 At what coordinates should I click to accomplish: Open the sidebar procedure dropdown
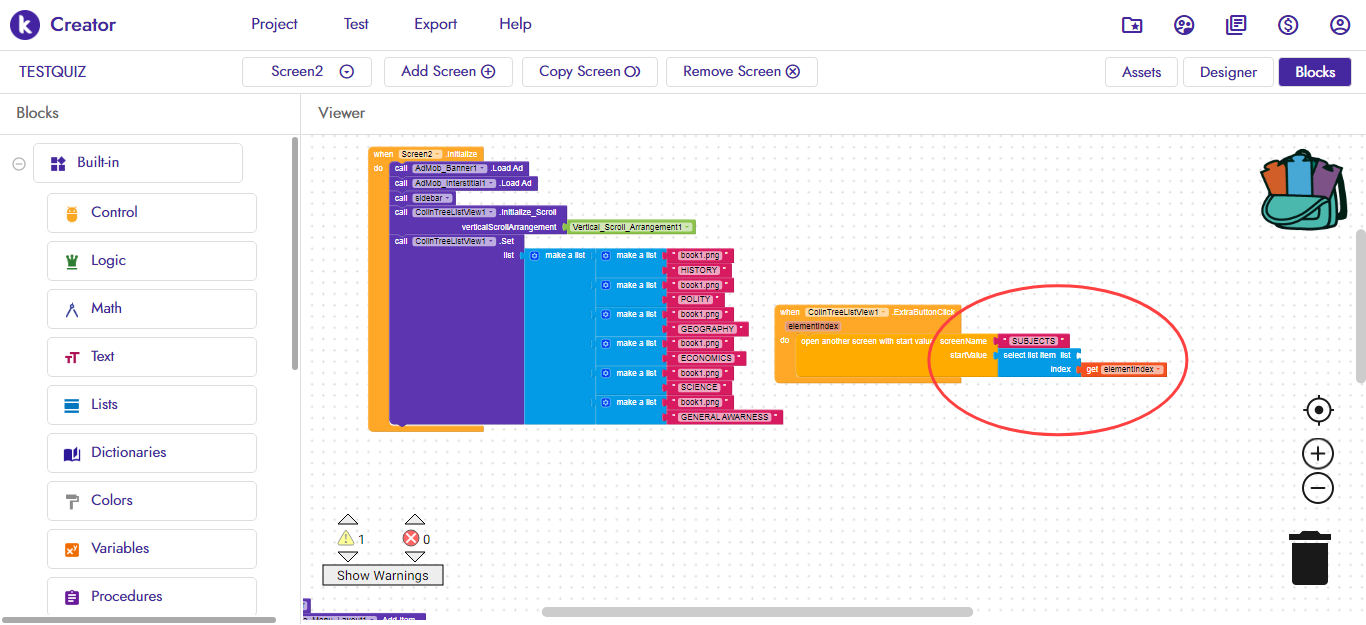coord(434,199)
